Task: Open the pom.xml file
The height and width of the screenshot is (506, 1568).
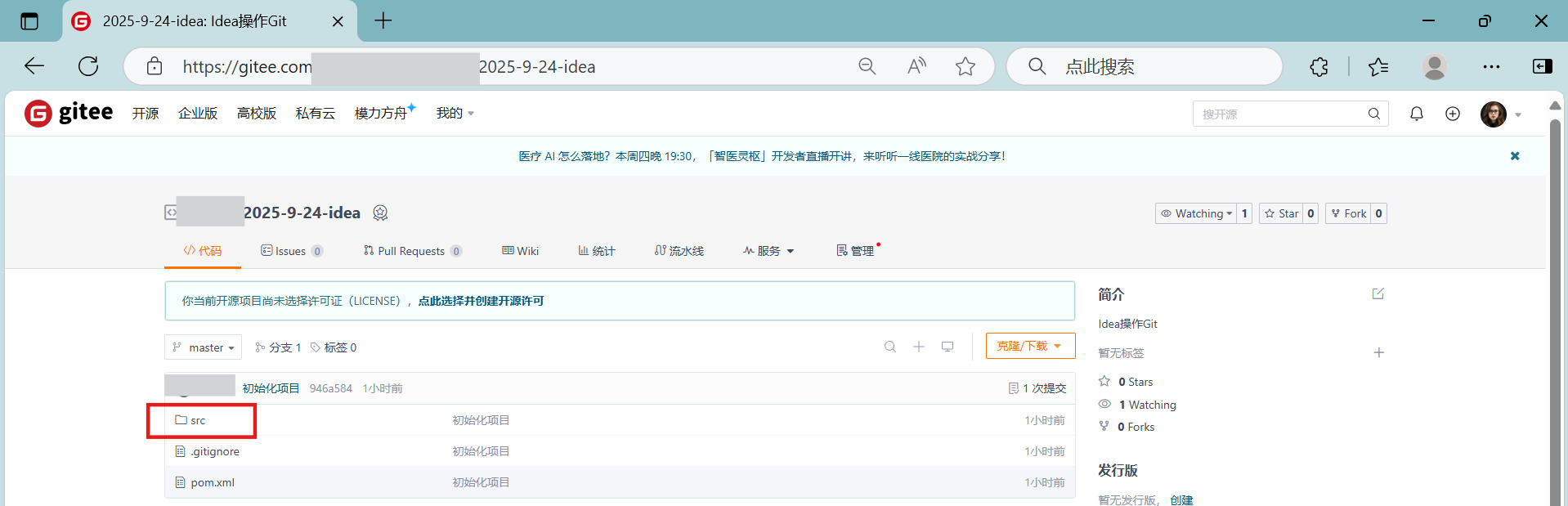Action: (213, 482)
